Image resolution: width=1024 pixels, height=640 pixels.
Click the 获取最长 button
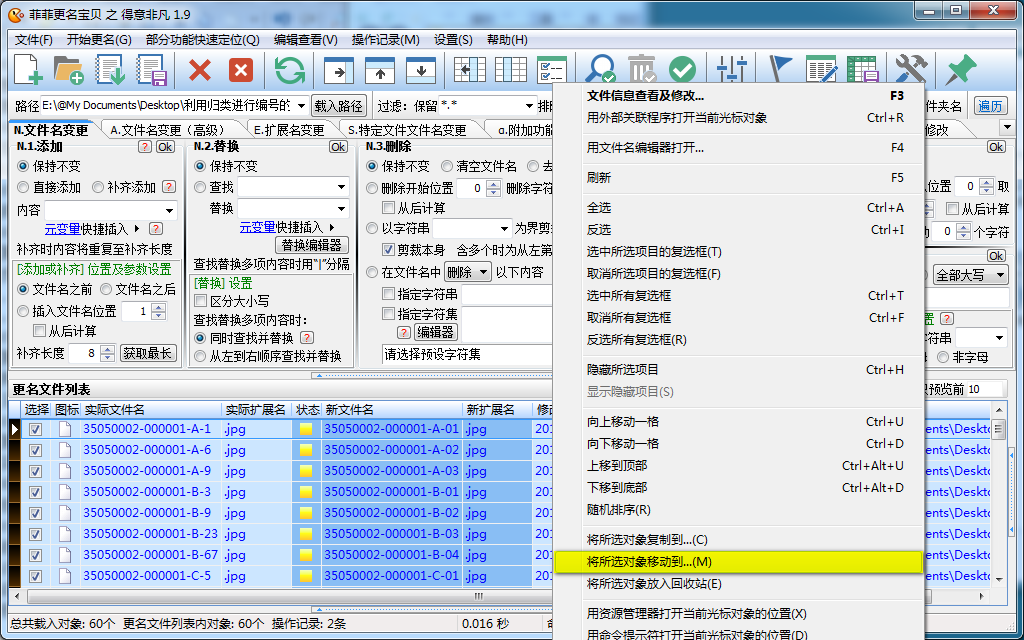pyautogui.click(x=149, y=353)
